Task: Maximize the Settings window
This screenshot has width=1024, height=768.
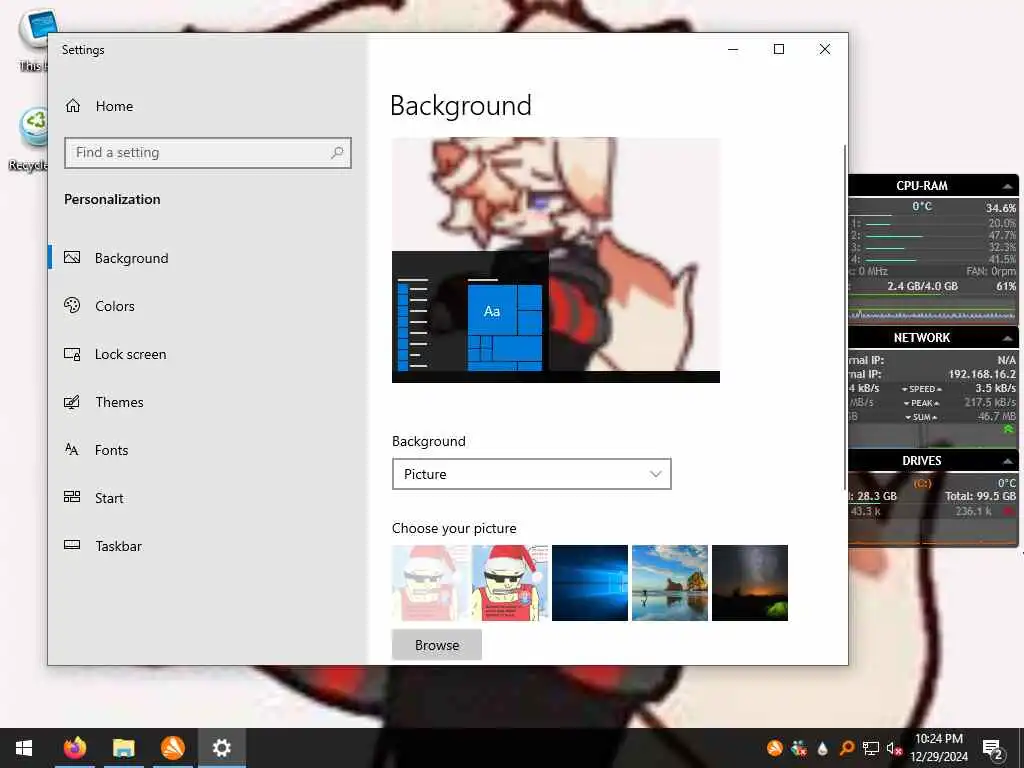Action: click(778, 49)
